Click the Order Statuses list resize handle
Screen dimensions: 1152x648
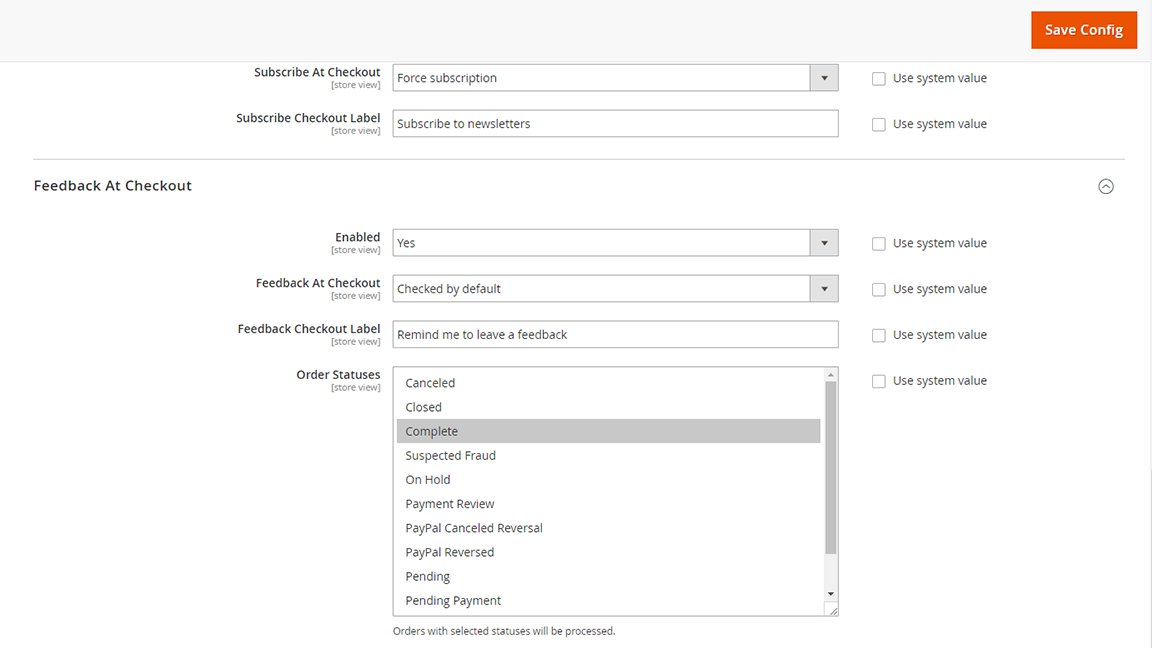click(x=832, y=610)
